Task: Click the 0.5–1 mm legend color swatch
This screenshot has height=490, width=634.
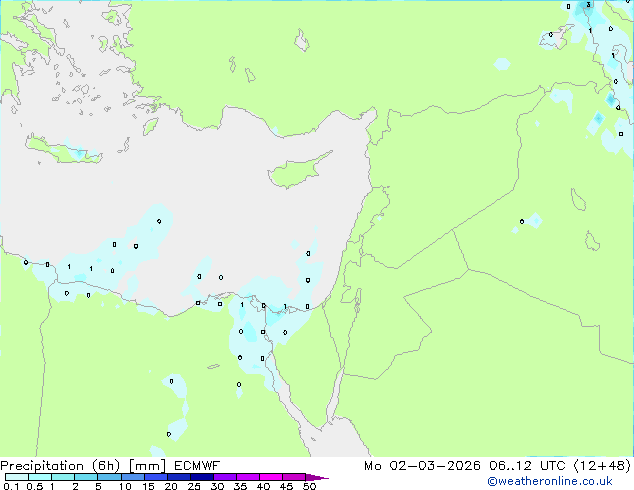Action: point(40,477)
